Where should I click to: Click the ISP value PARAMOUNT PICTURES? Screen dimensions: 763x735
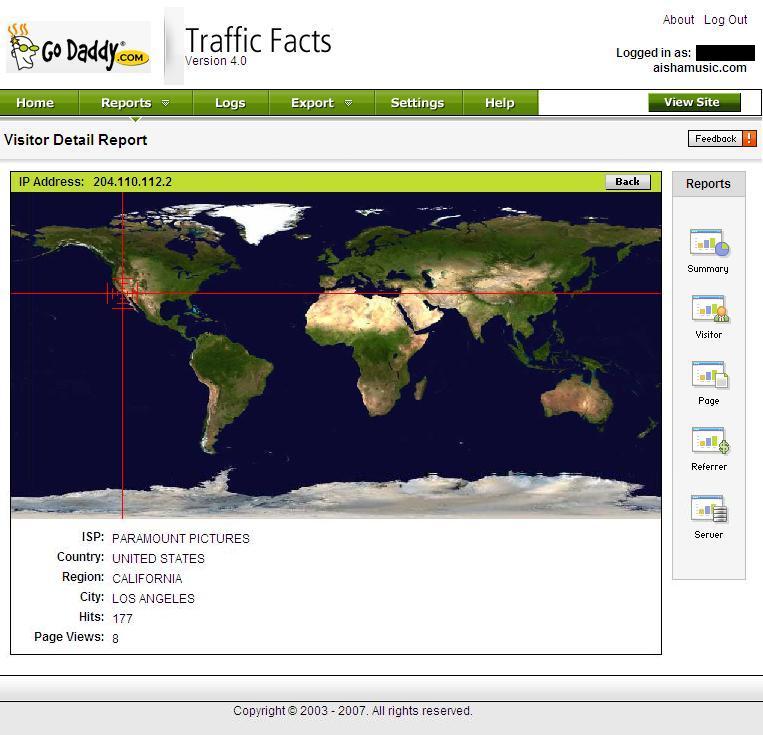coord(181,538)
